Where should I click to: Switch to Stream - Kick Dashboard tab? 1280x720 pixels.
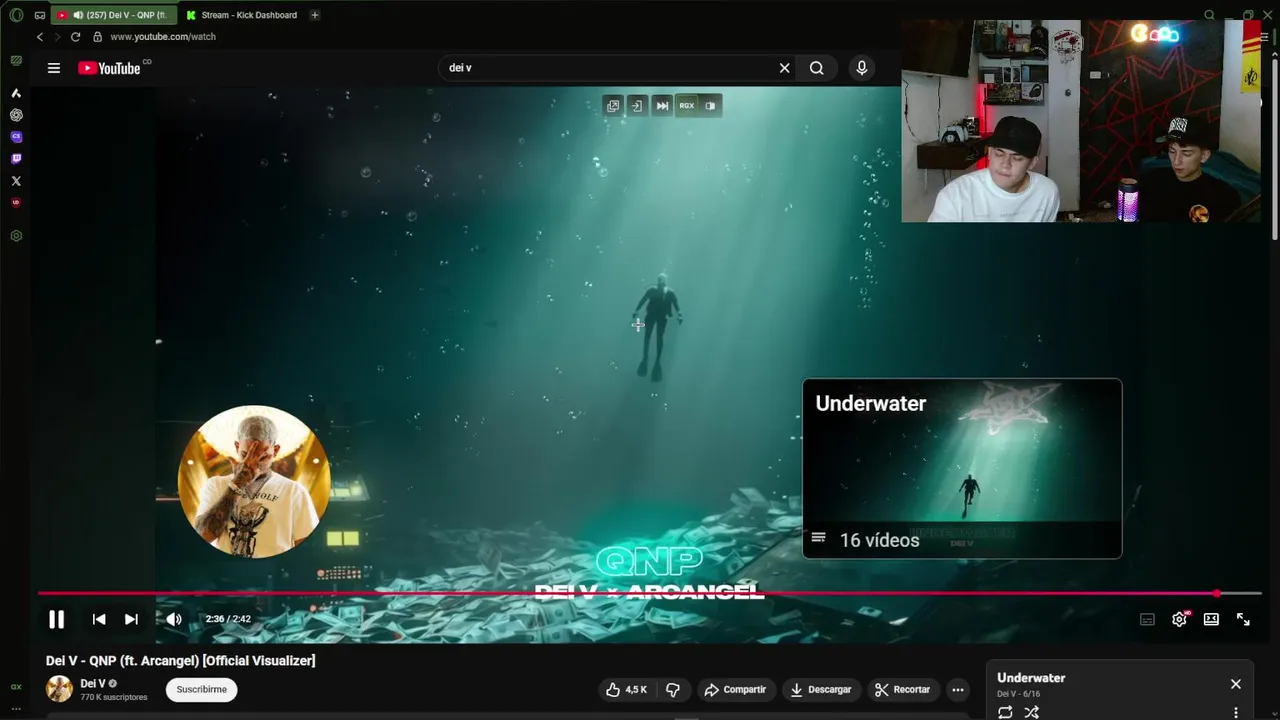[x=241, y=15]
